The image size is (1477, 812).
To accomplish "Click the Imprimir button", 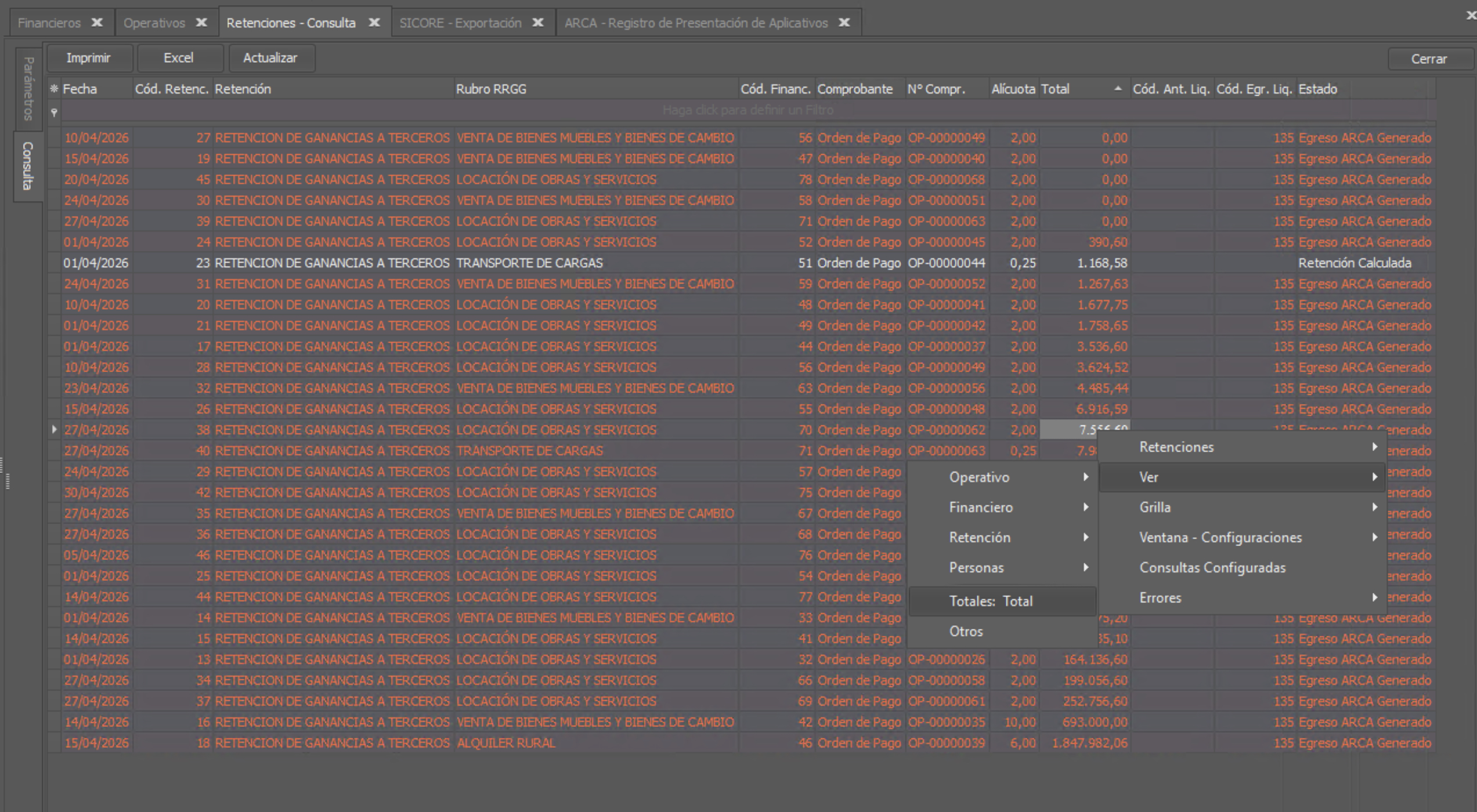I will (x=88, y=58).
